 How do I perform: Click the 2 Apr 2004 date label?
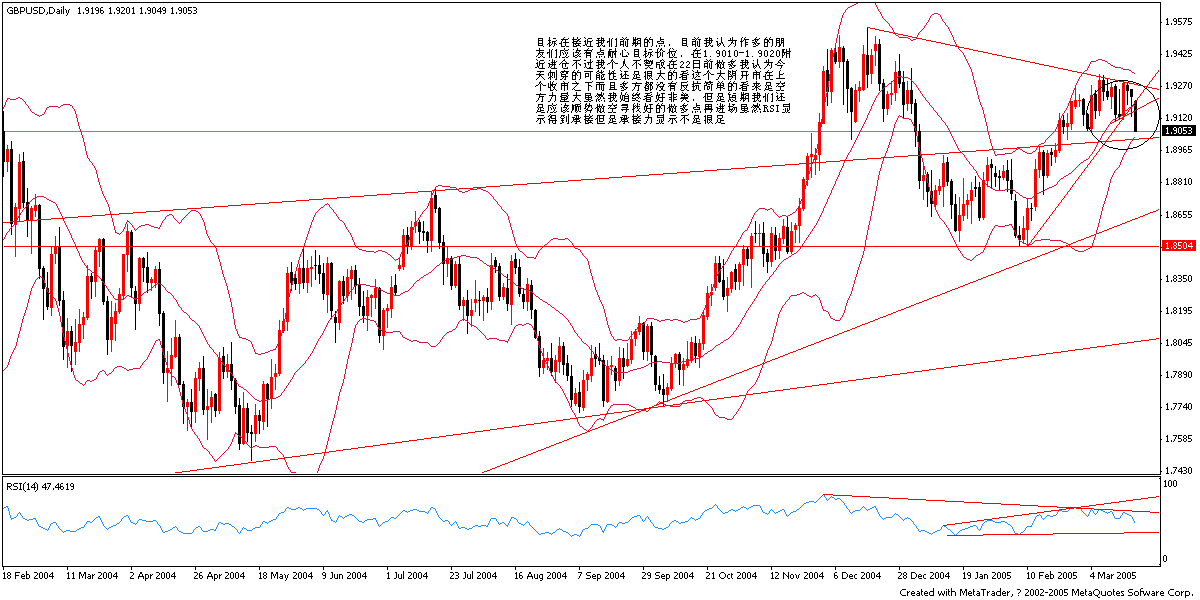click(154, 577)
